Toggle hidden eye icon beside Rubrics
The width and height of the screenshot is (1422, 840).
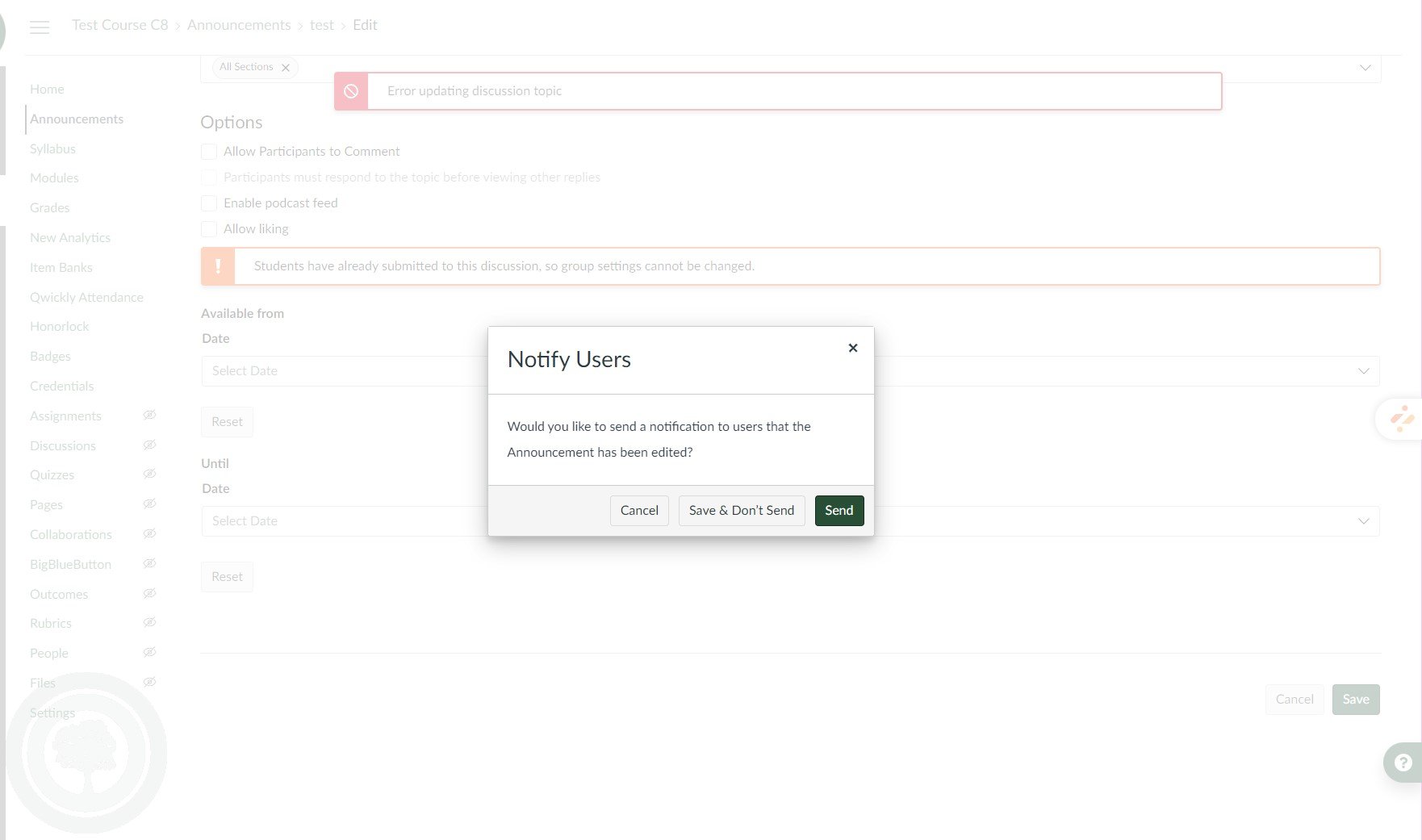tap(149, 622)
